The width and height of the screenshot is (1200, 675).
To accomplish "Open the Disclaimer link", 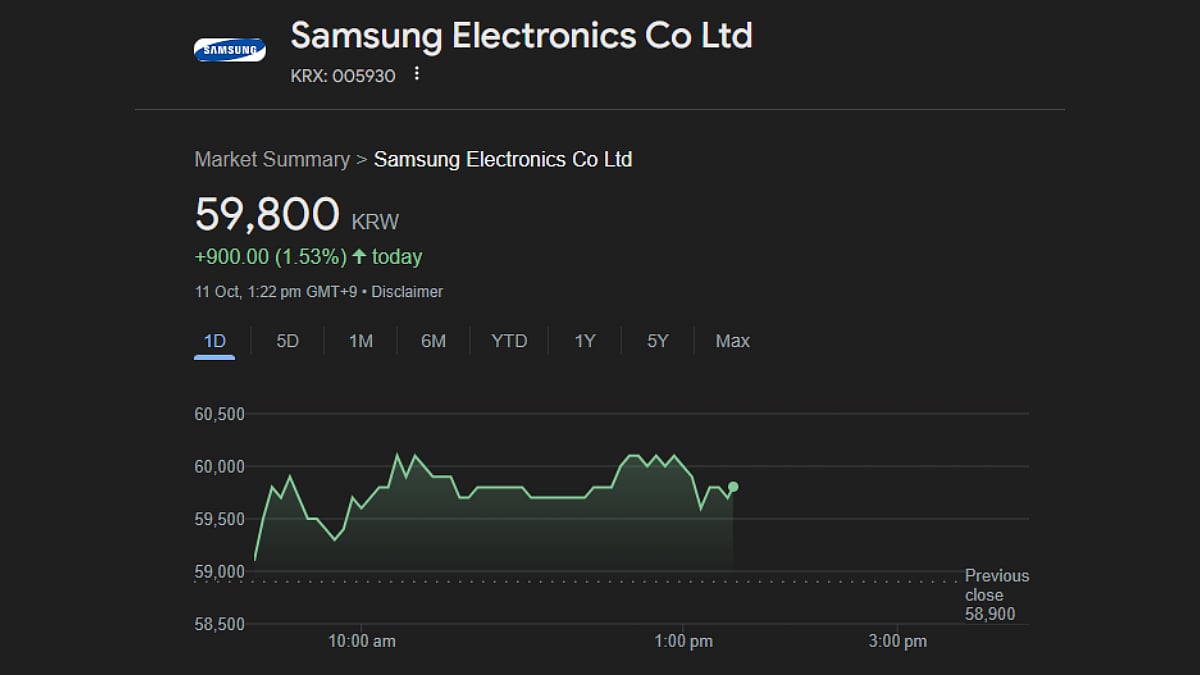I will point(410,292).
